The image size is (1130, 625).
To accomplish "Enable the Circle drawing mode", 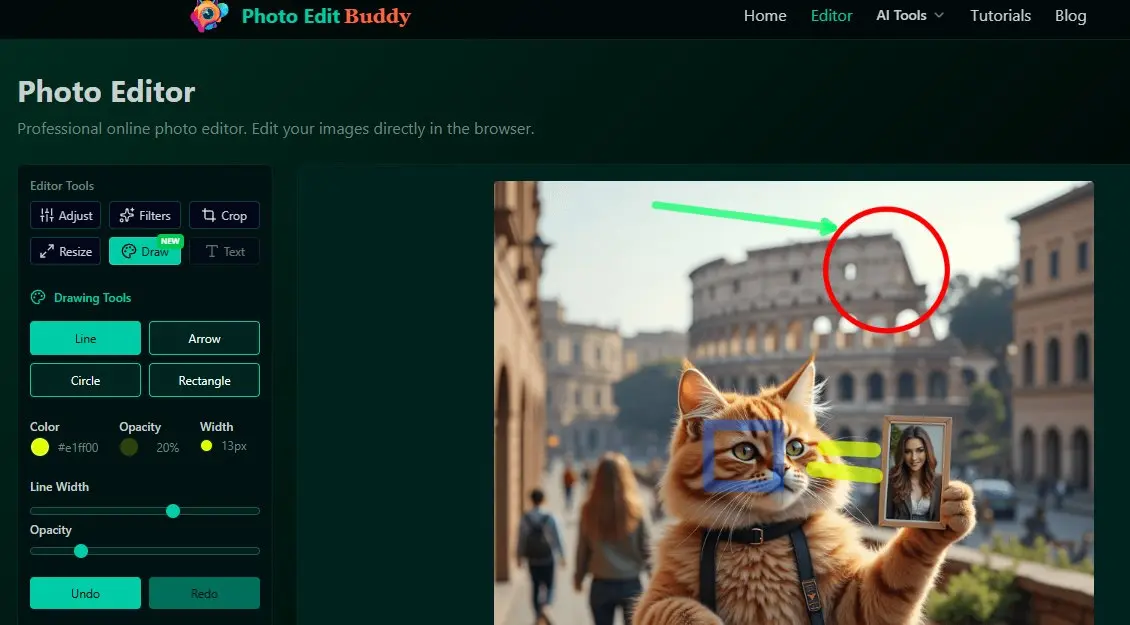I will coord(85,380).
